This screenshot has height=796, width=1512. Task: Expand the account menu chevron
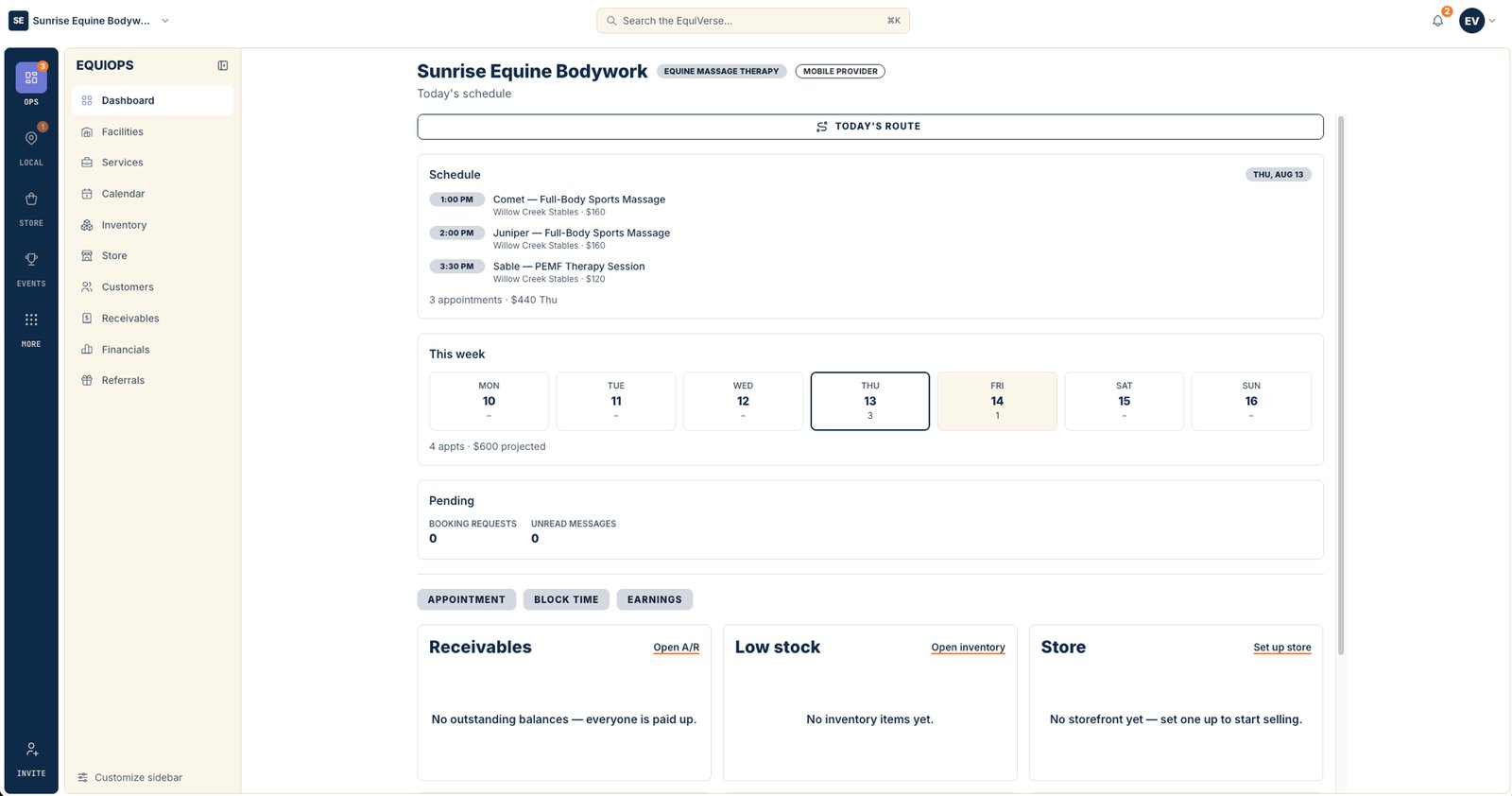[x=1492, y=21]
